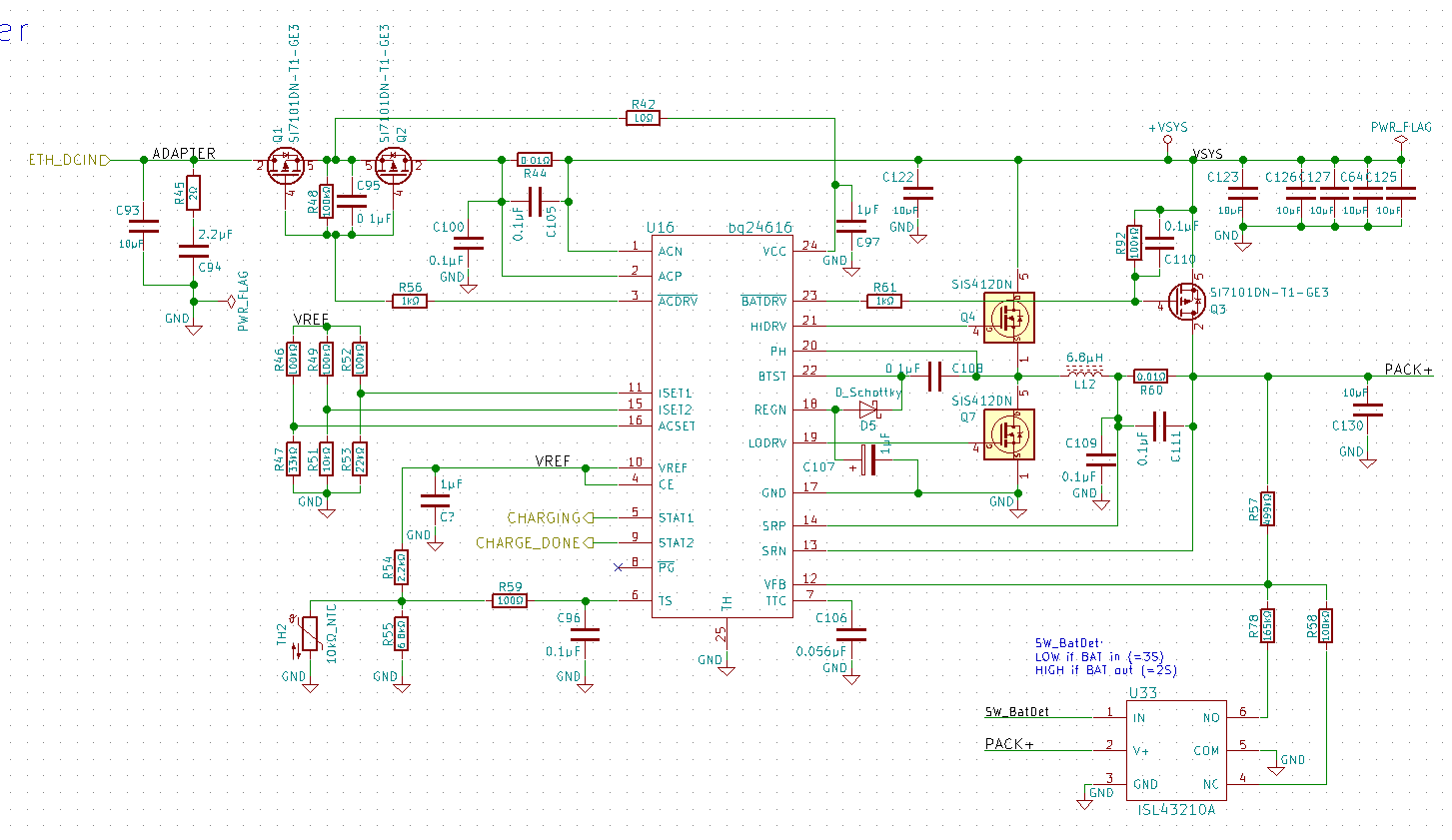Image resolution: width=1452 pixels, height=840 pixels.
Task: Click the ETH_DCIN input label
Action: pyautogui.click(x=67, y=160)
